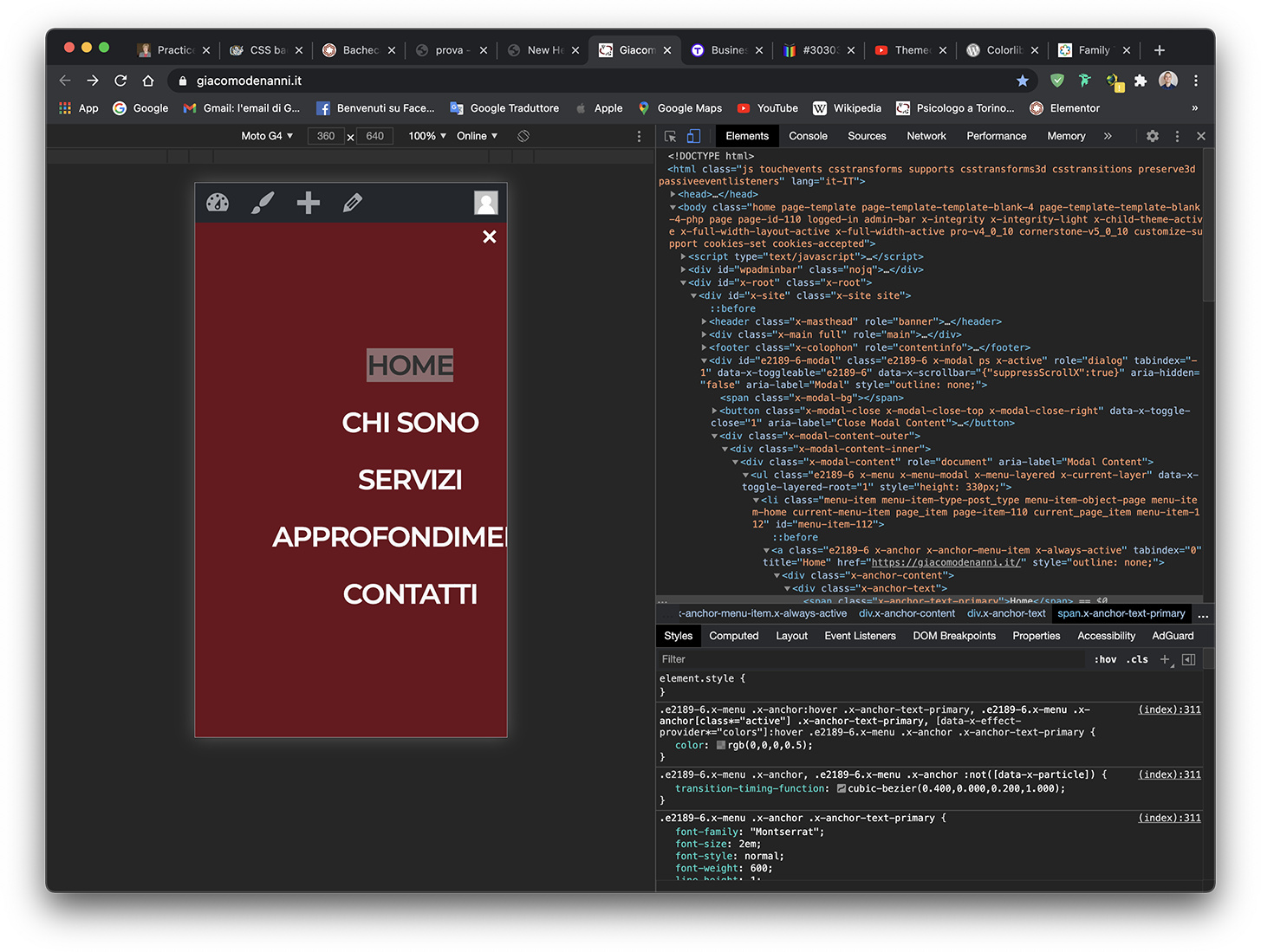Image resolution: width=1261 pixels, height=952 pixels.
Task: Click the rgb(0,0,0,0.5) color swatch
Action: [721, 745]
